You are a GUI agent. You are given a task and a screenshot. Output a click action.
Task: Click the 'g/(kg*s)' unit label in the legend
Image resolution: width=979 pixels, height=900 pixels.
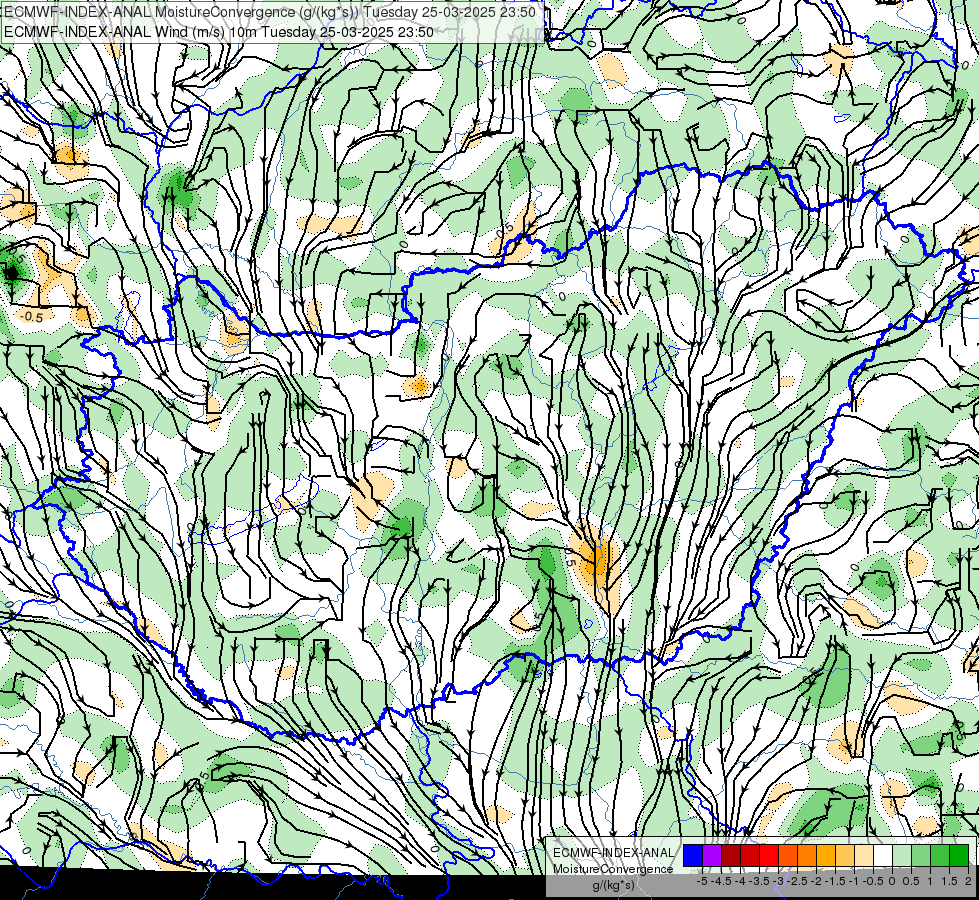(x=614, y=886)
